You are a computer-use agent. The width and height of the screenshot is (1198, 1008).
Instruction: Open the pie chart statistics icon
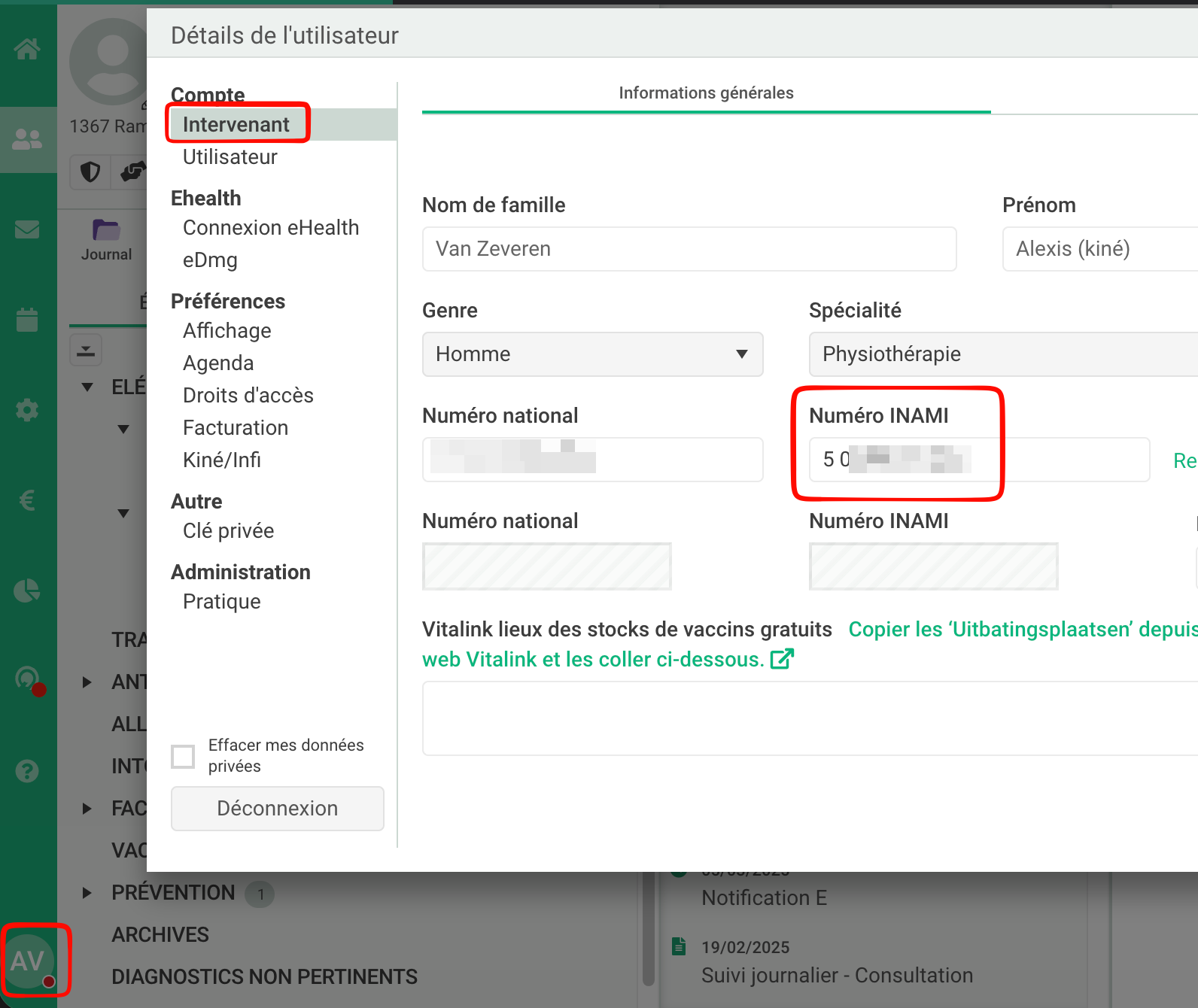[27, 591]
